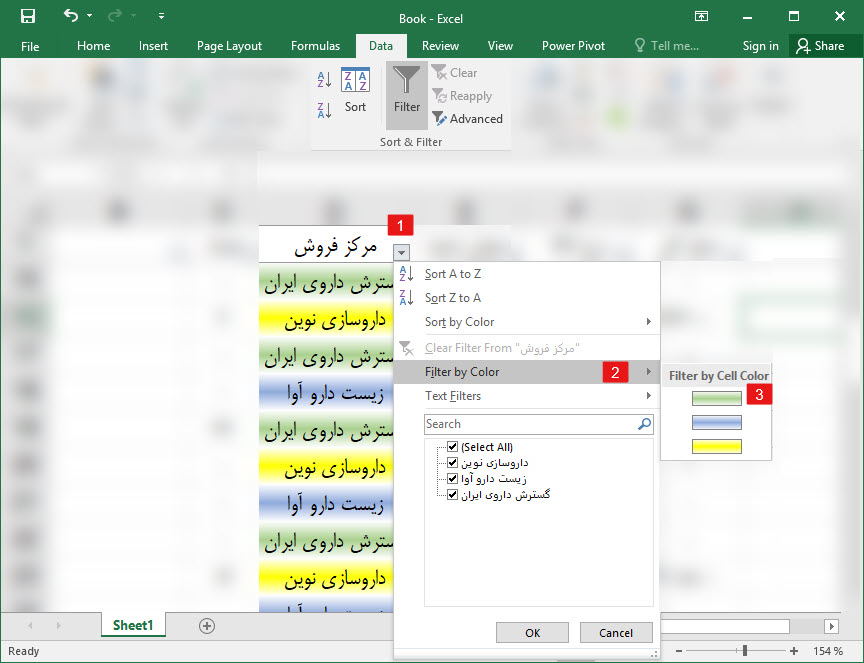Expand the Sort by Color submenu
The width and height of the screenshot is (864, 663).
point(526,322)
